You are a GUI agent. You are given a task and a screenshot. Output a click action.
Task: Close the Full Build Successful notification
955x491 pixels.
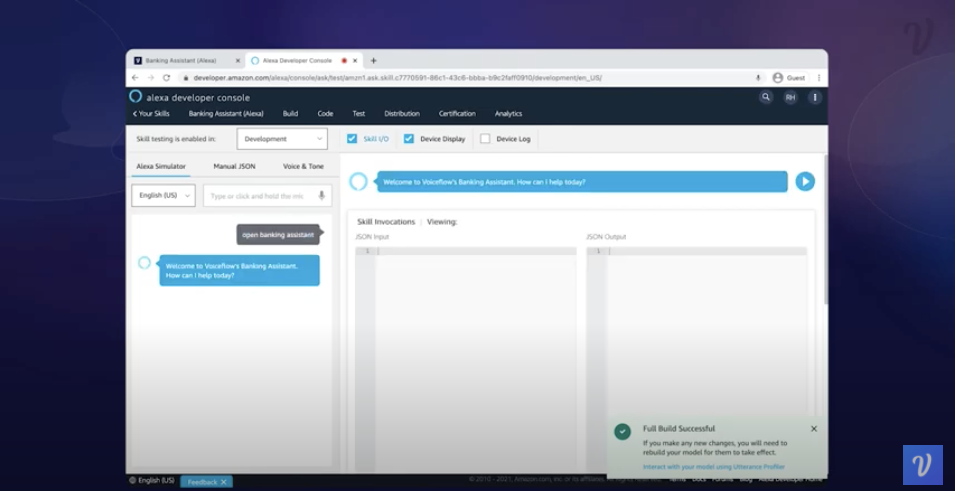tap(814, 428)
